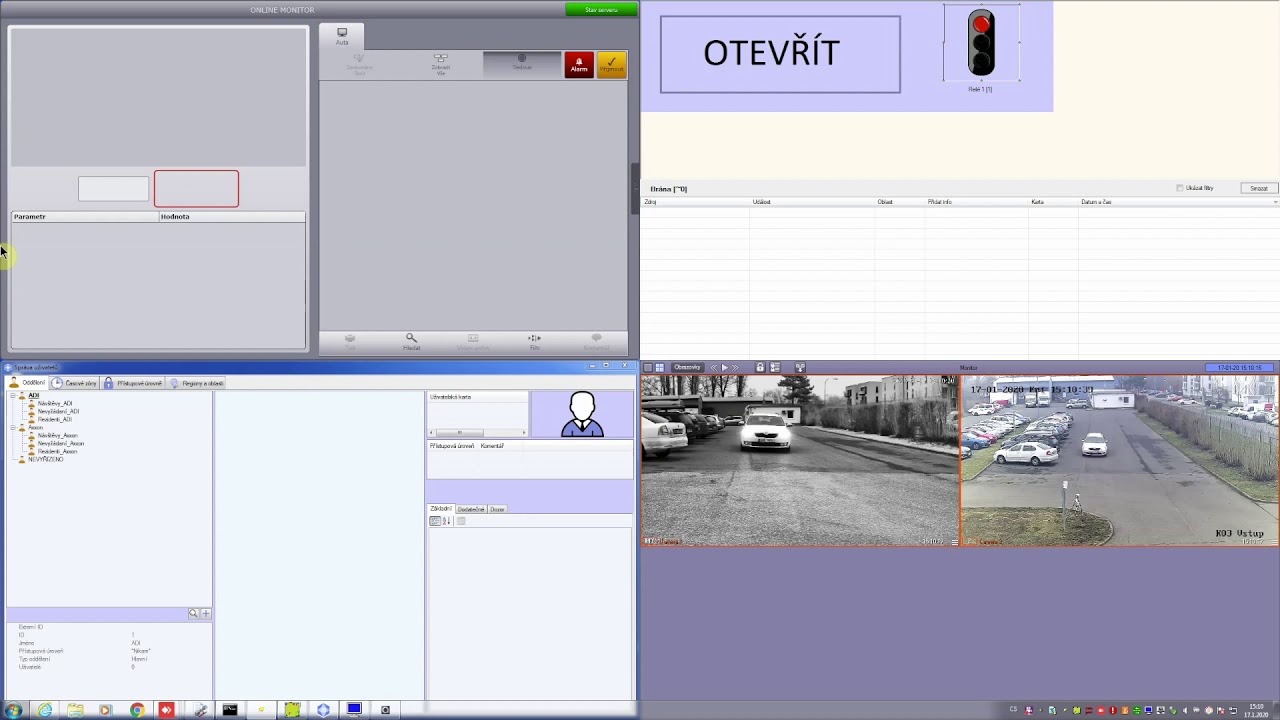Select Residenti_ADI in the tree
1280x720 pixels.
[x=55, y=419]
